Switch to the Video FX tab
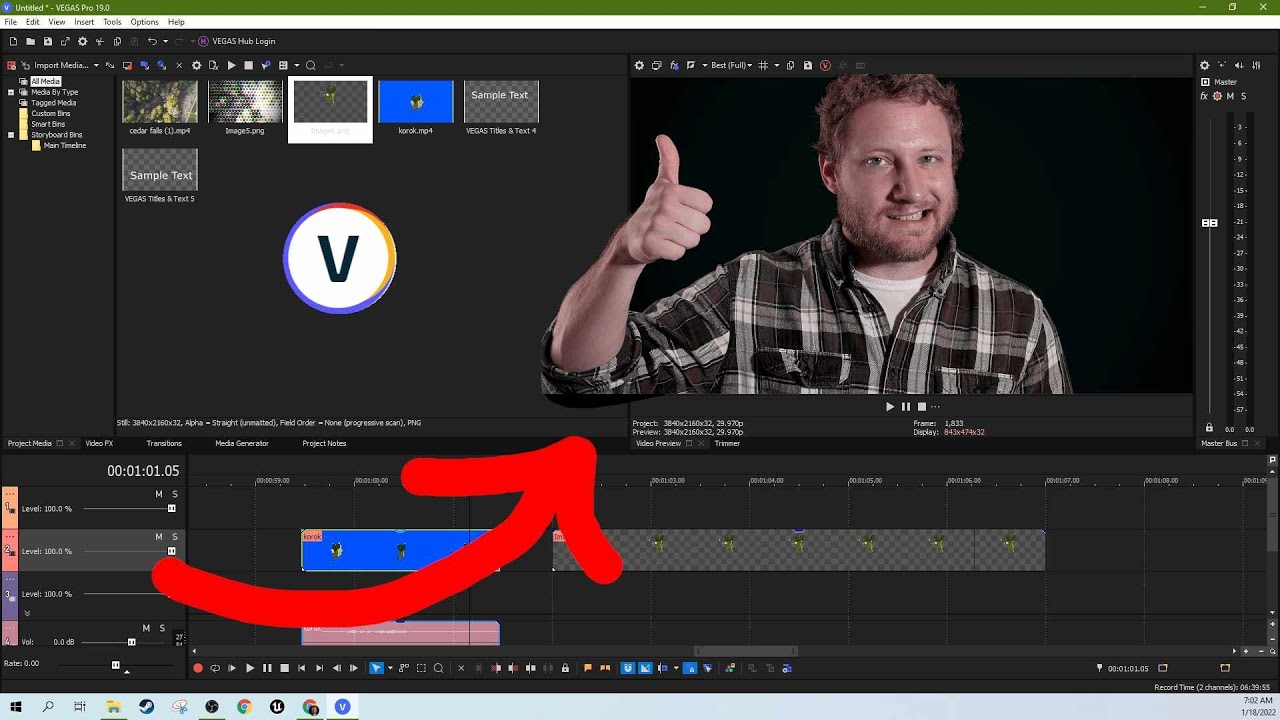 coord(99,443)
